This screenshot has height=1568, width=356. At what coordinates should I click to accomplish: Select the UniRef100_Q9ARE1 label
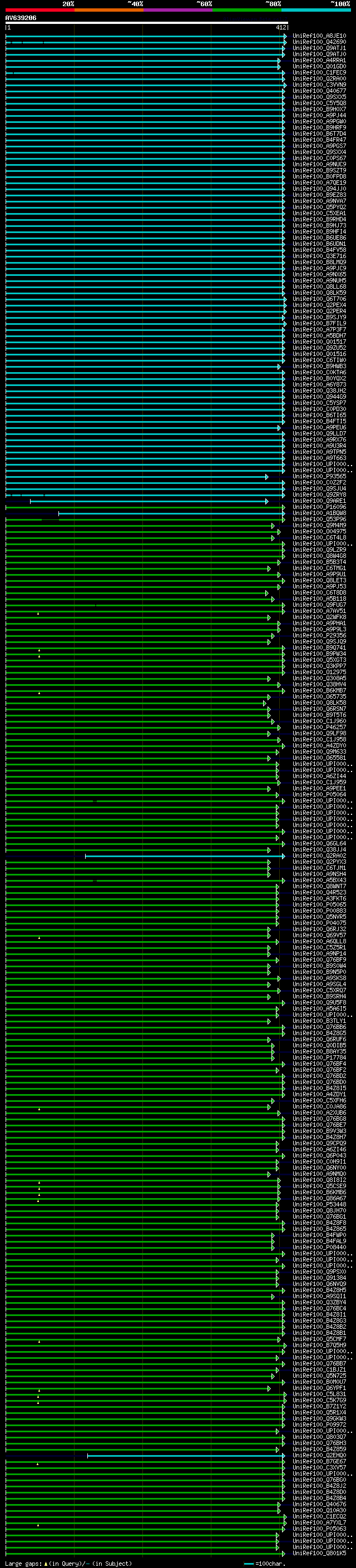tap(319, 501)
